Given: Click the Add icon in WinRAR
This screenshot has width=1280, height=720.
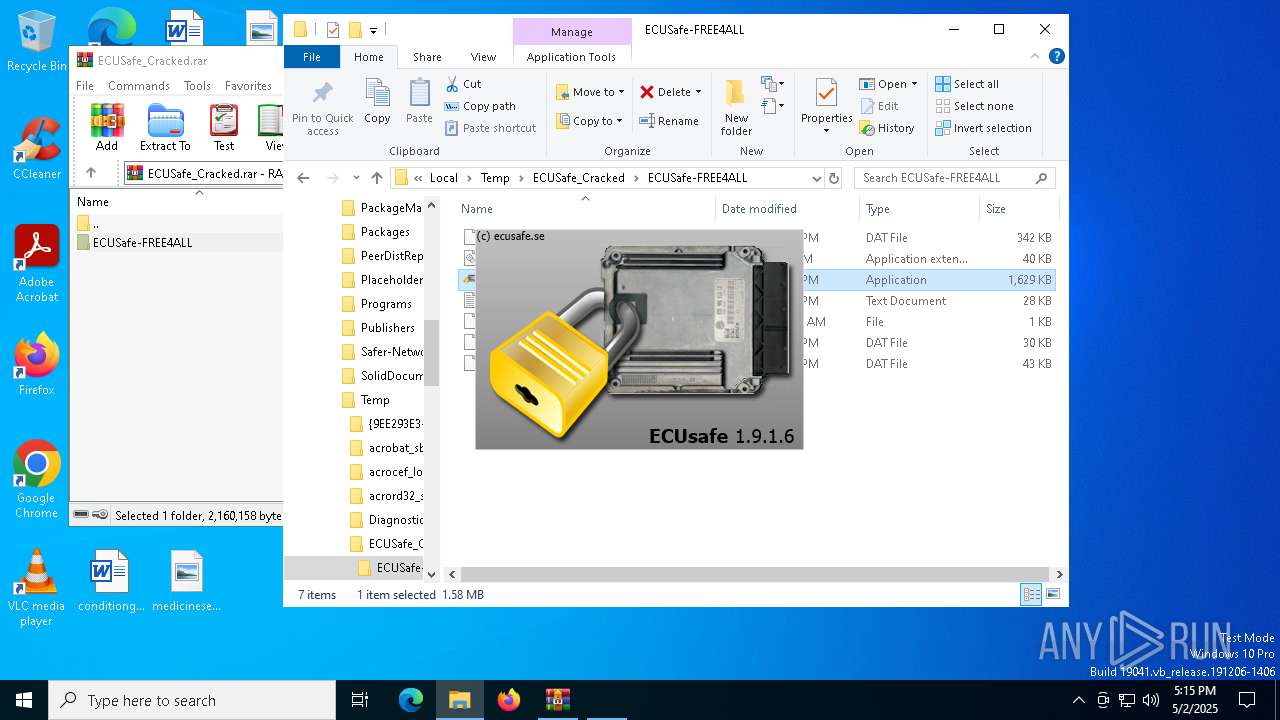Looking at the screenshot, I should (x=107, y=127).
